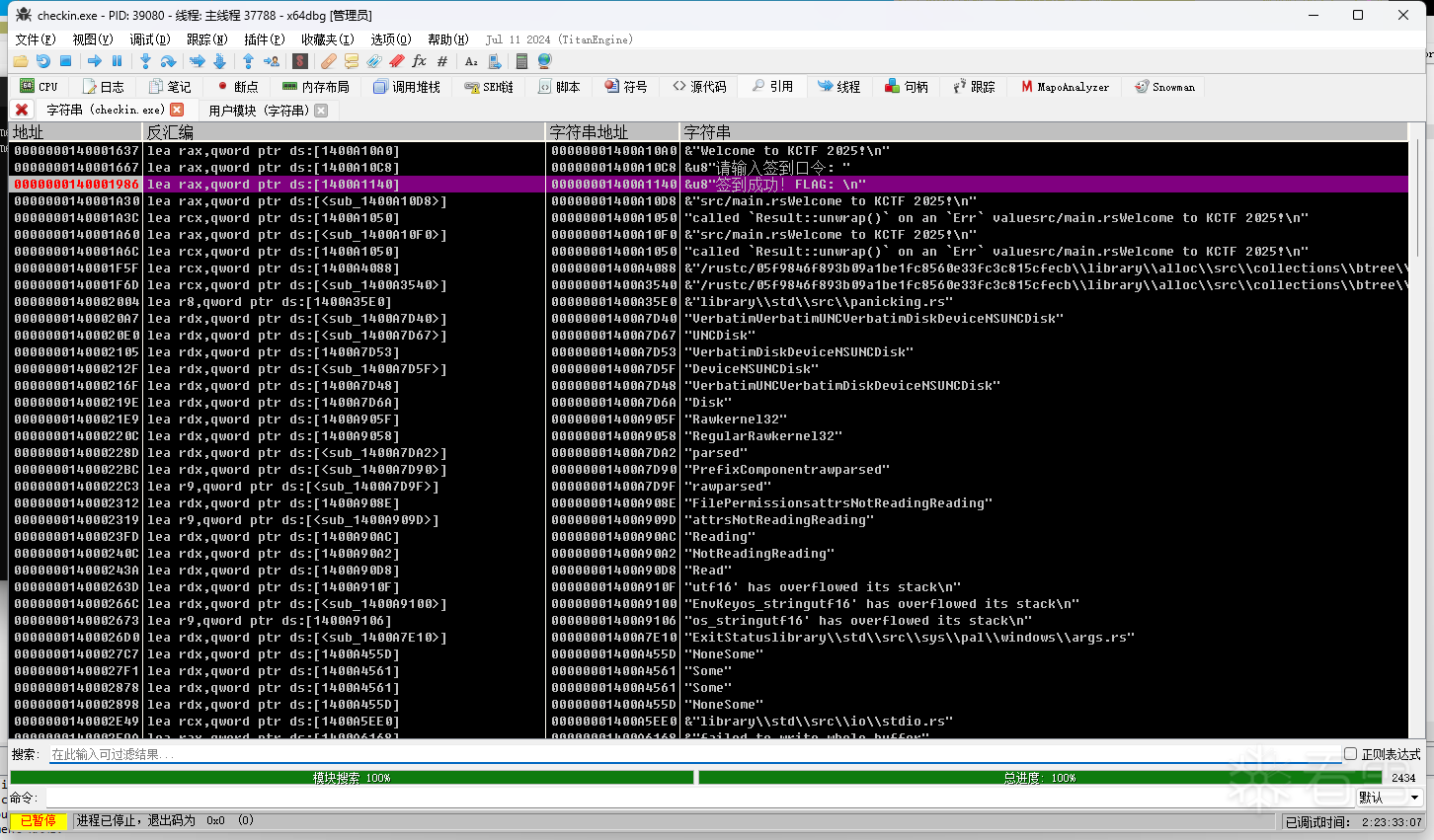Open the calculator icon
Viewport: 1434px width, 840px height.
(521, 61)
